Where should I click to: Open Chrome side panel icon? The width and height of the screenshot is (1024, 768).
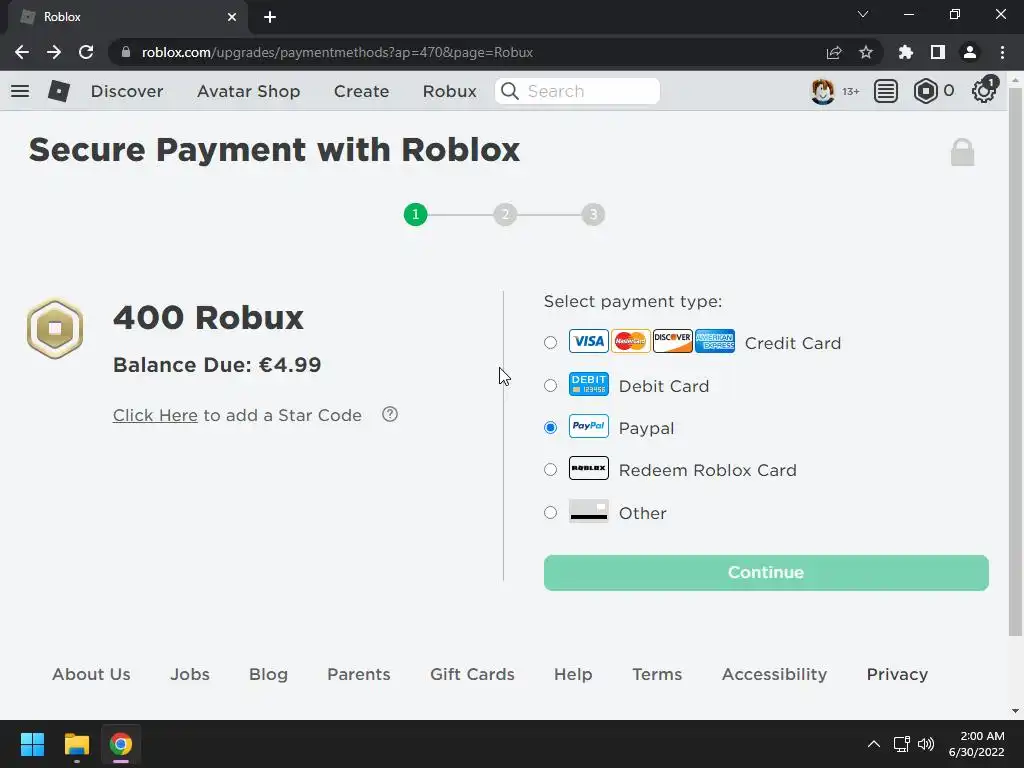[x=938, y=52]
